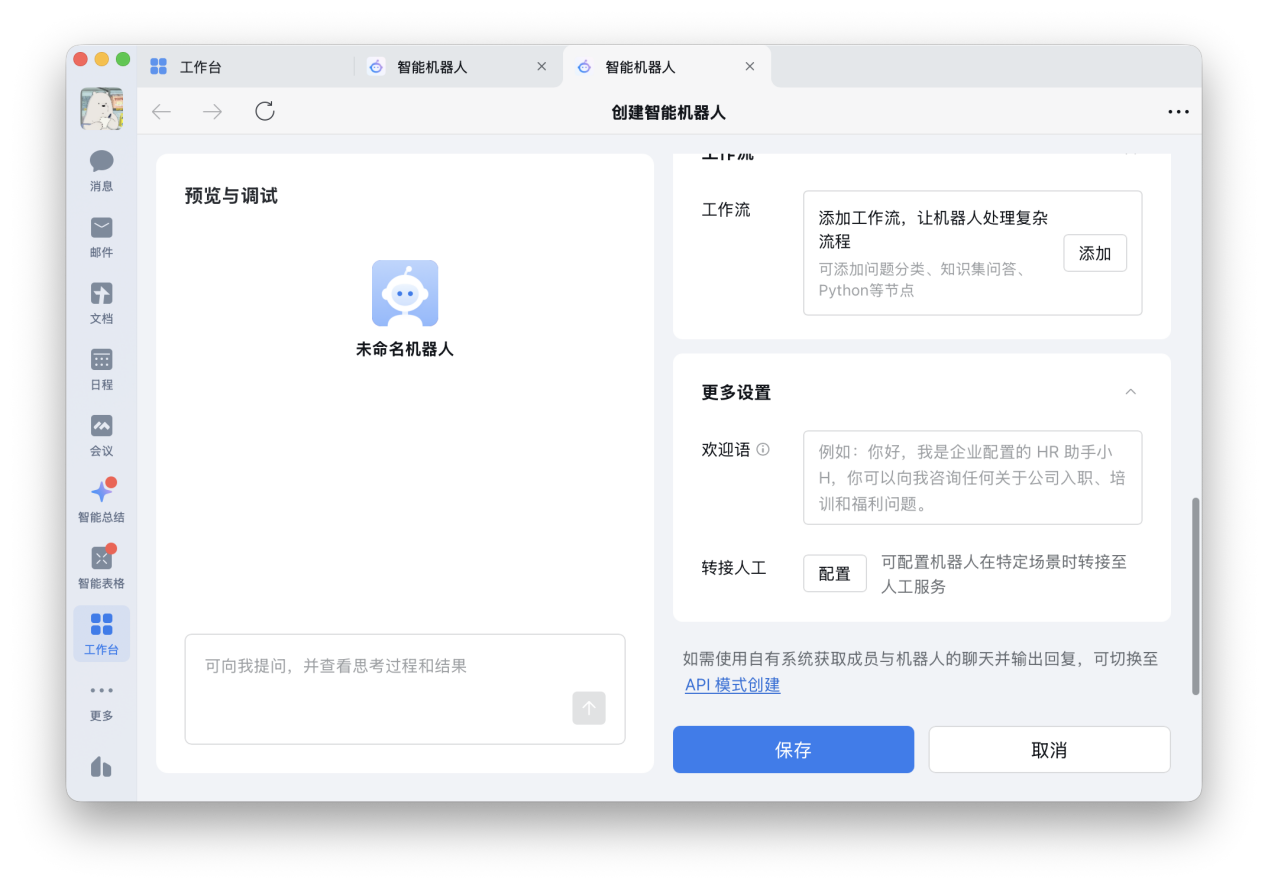This screenshot has width=1268, height=889.
Task: Click the send arrow in chat input box
Action: coord(589,708)
